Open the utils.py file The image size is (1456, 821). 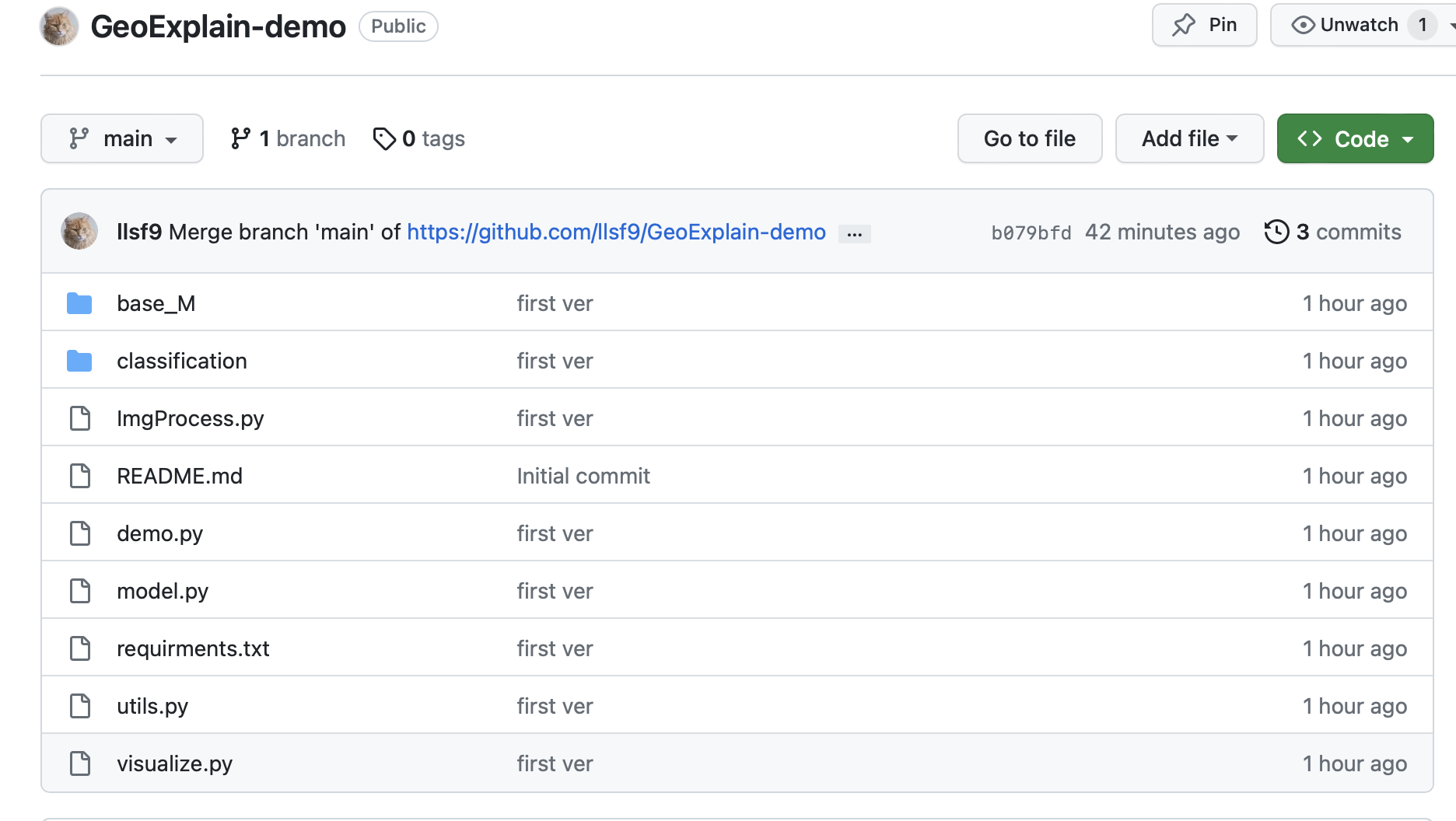pos(152,706)
